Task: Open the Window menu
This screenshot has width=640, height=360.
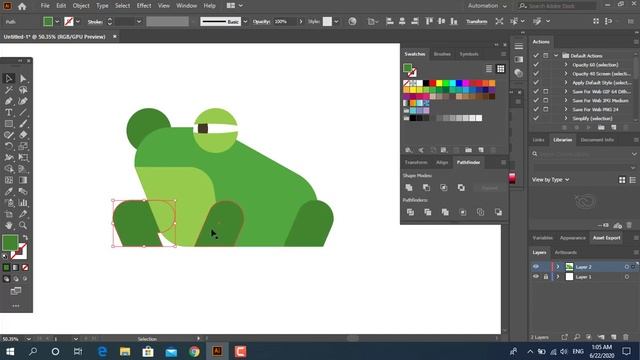Action: pos(187,6)
